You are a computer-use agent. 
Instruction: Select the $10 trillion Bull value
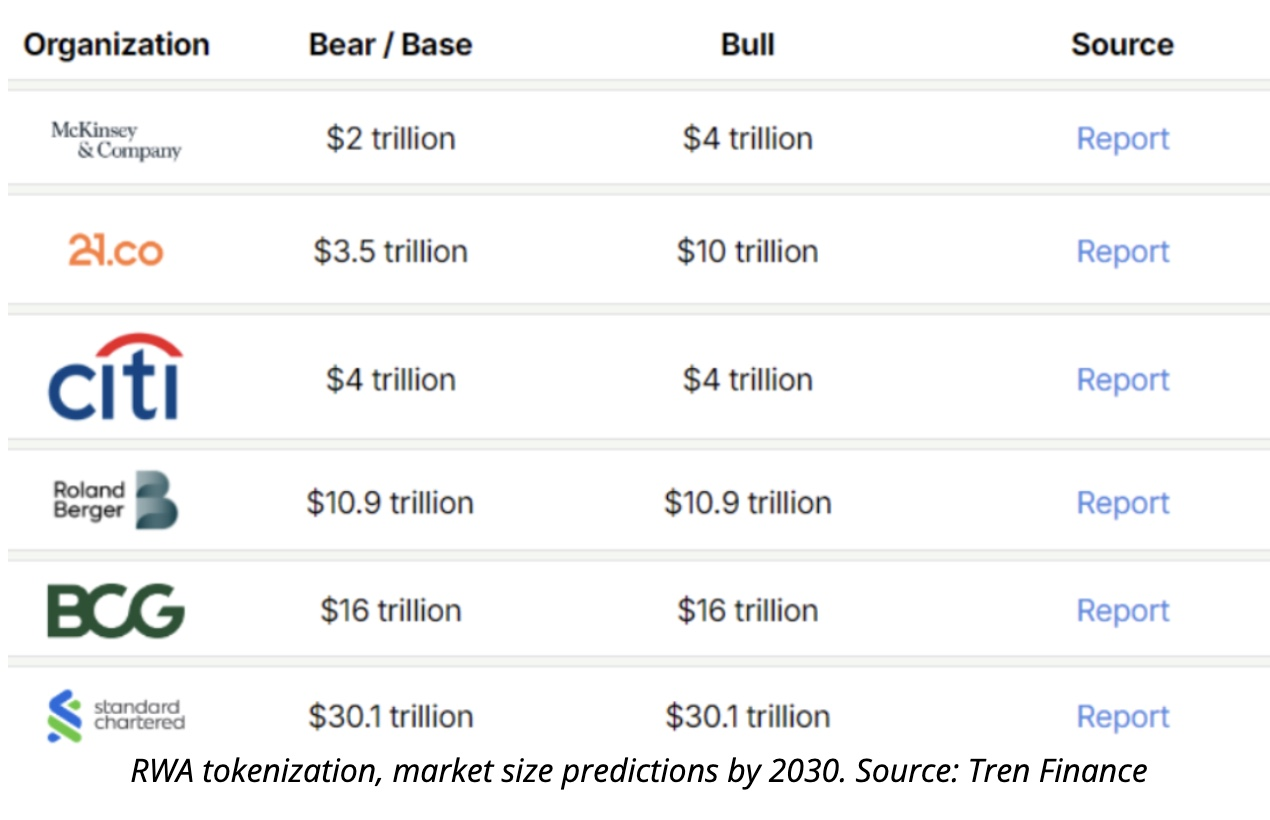(747, 251)
